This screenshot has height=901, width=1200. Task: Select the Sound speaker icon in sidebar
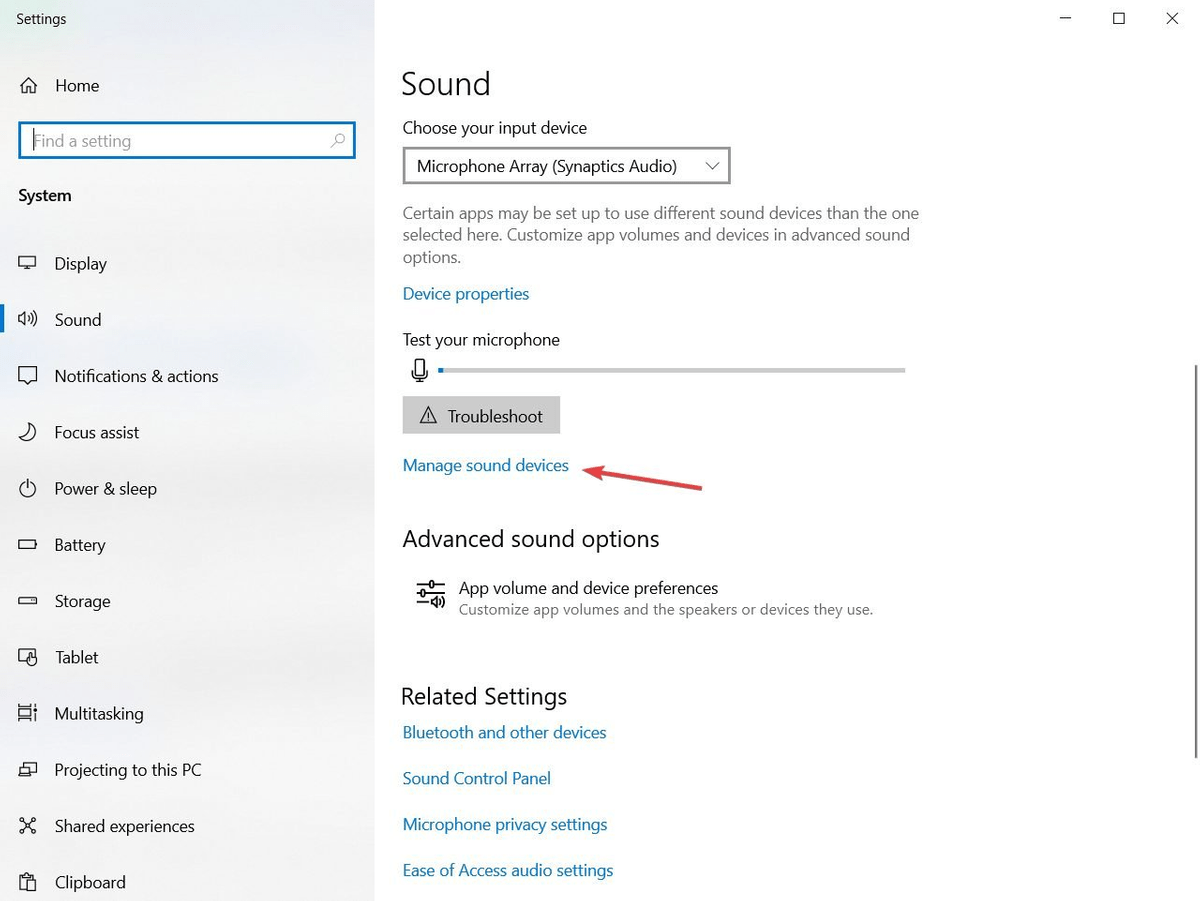point(28,319)
